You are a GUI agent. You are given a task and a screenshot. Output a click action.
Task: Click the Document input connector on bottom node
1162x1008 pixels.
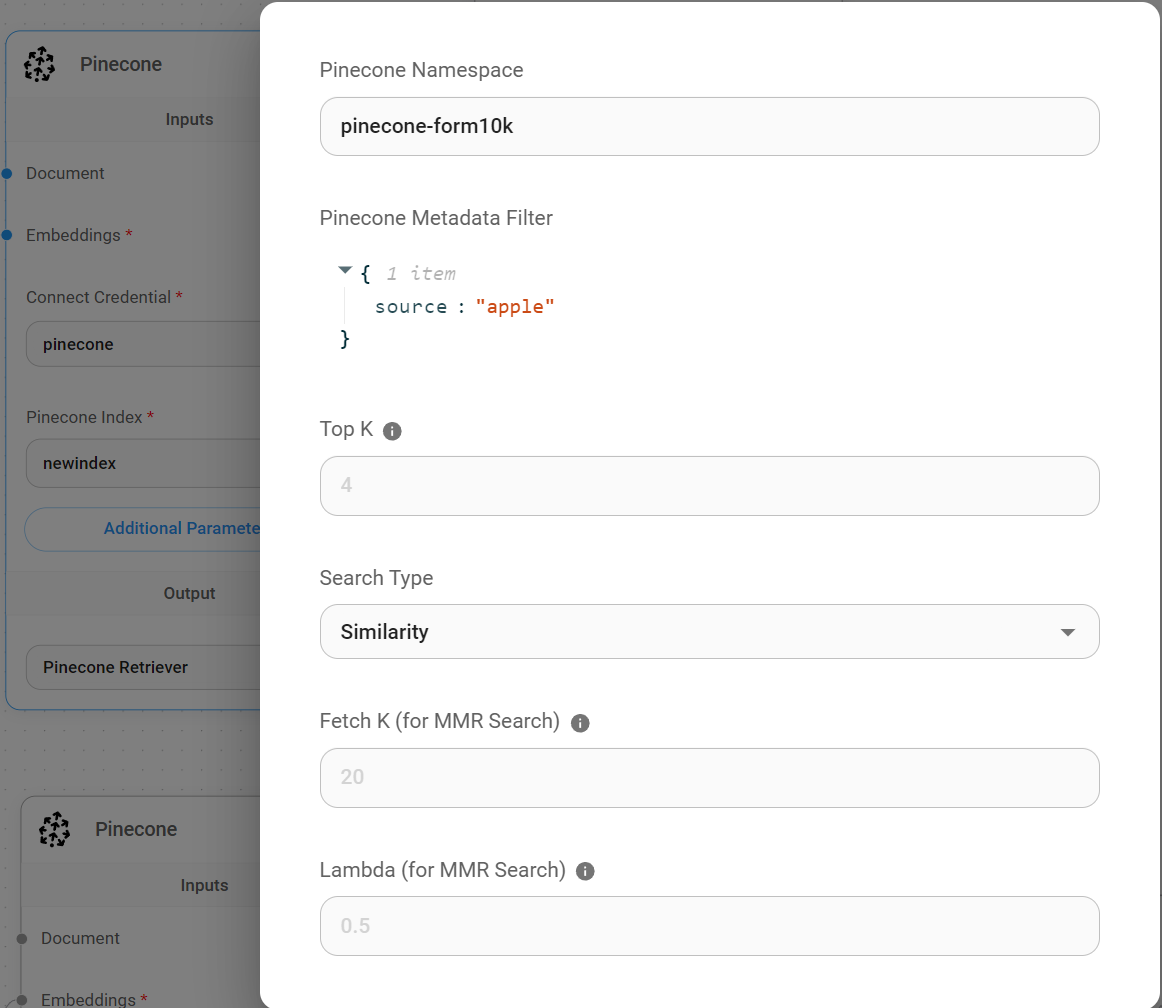coord(22,938)
